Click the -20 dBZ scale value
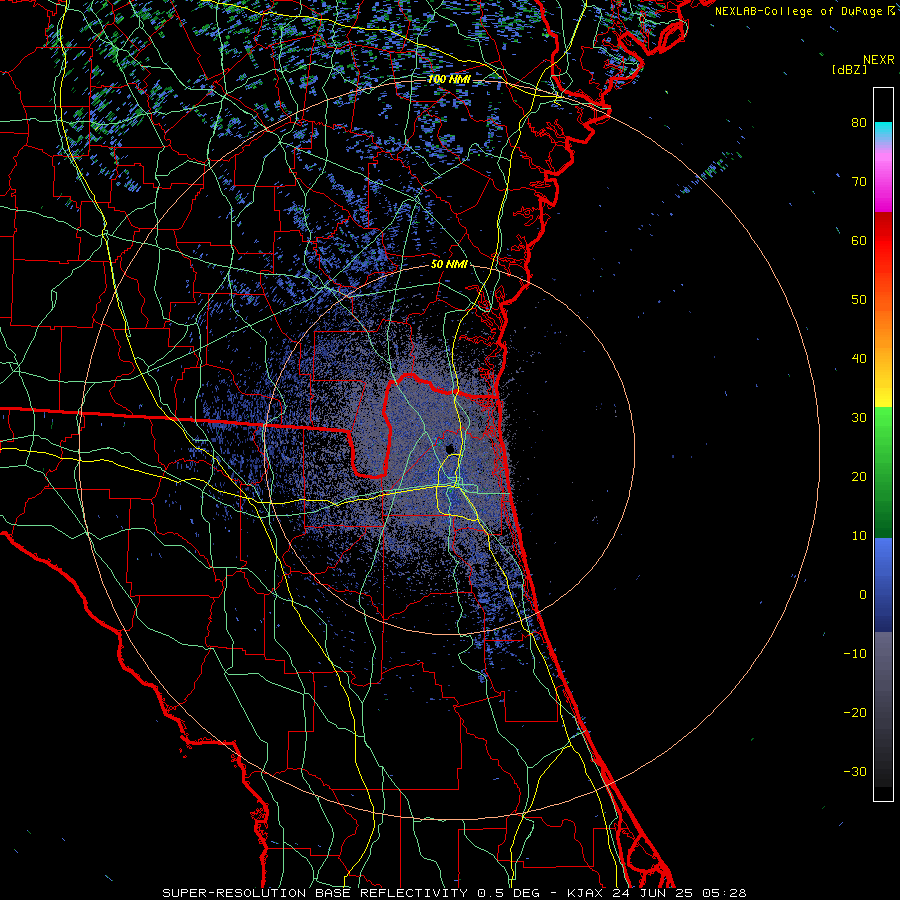Screen dimensions: 900x900 coord(855,712)
